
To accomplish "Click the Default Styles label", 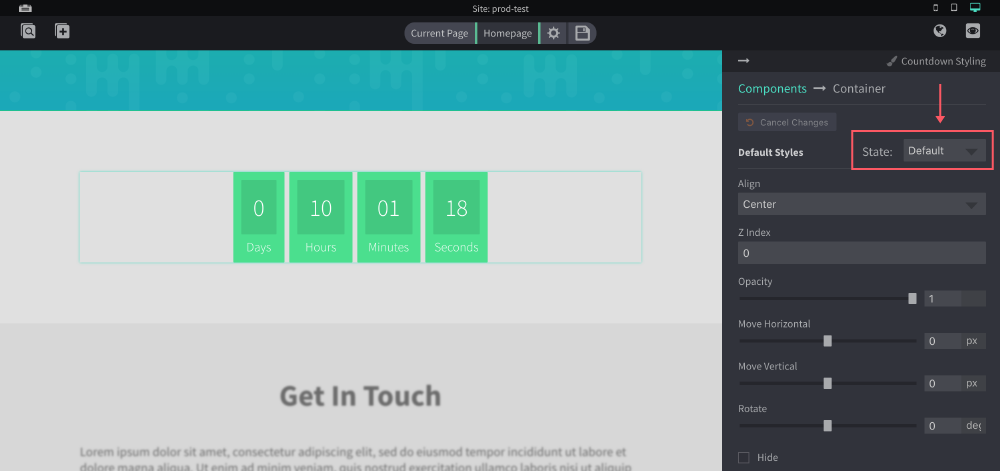I will [x=770, y=152].
